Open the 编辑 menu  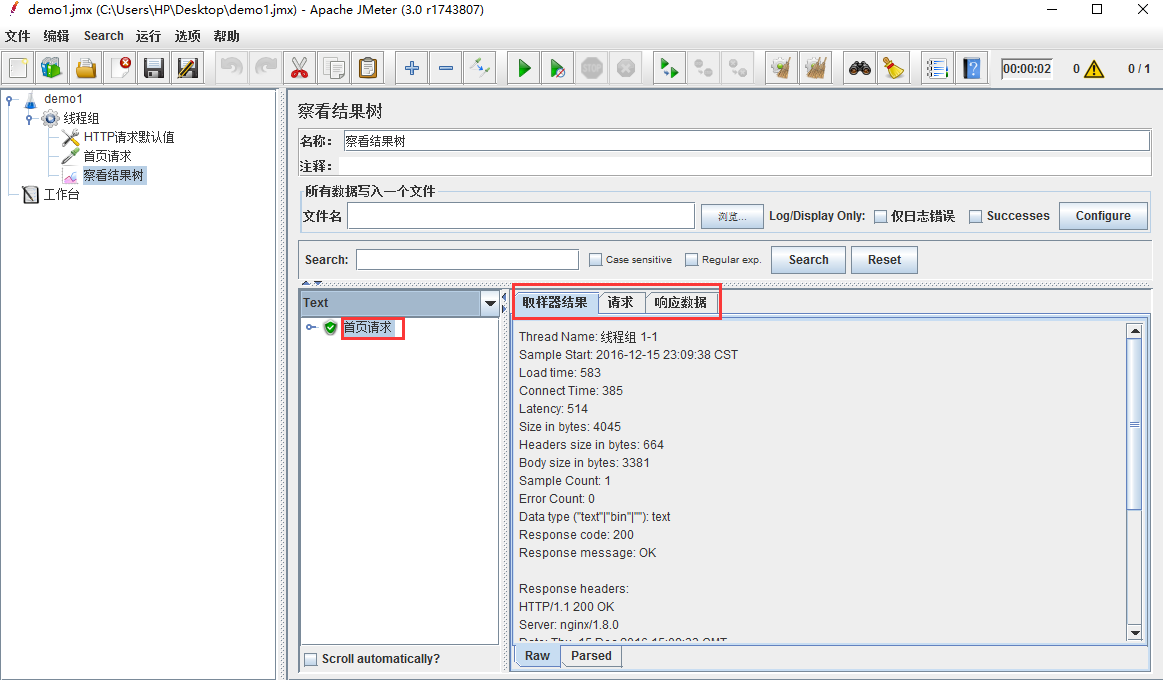(56, 36)
